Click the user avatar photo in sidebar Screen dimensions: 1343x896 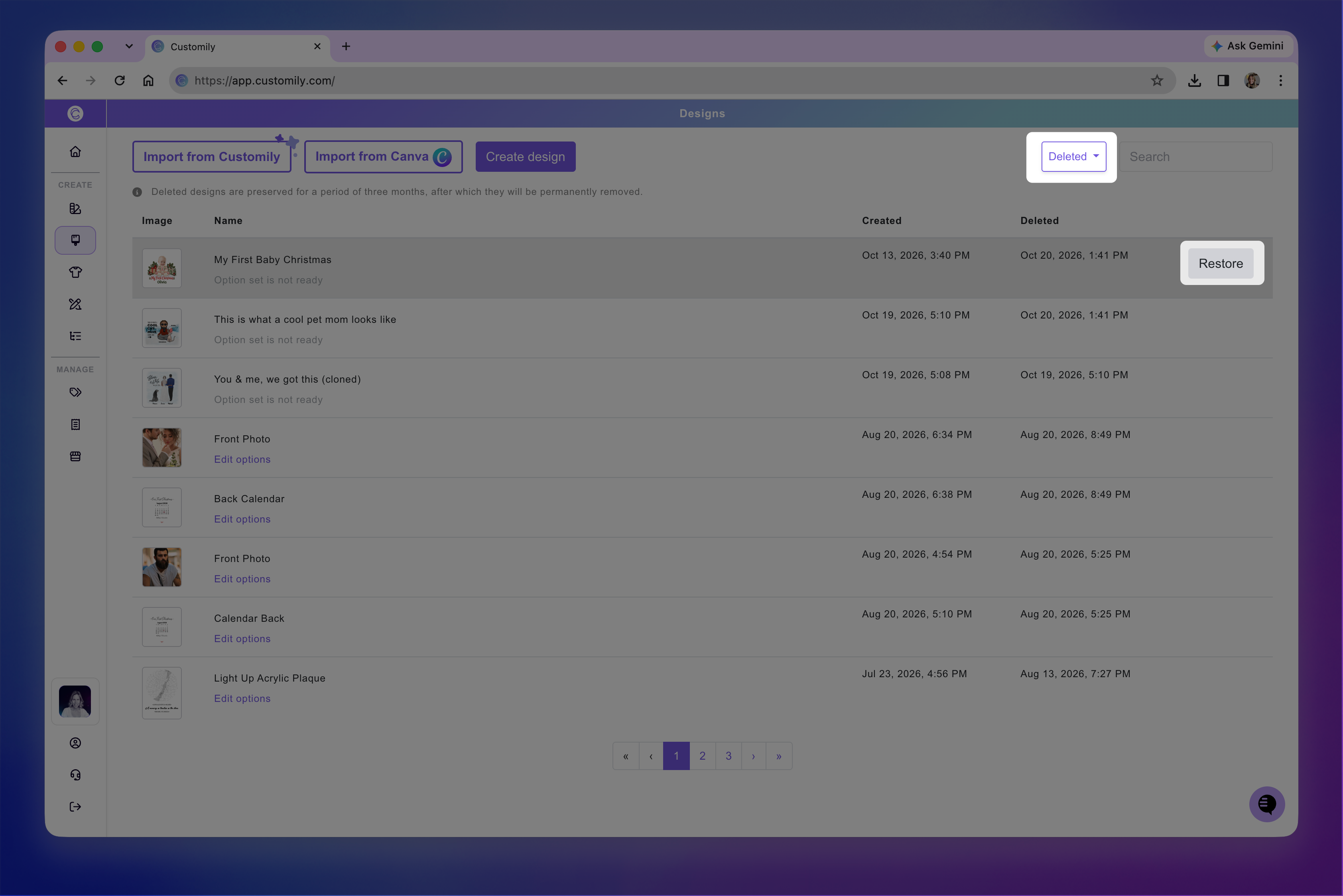pos(75,701)
